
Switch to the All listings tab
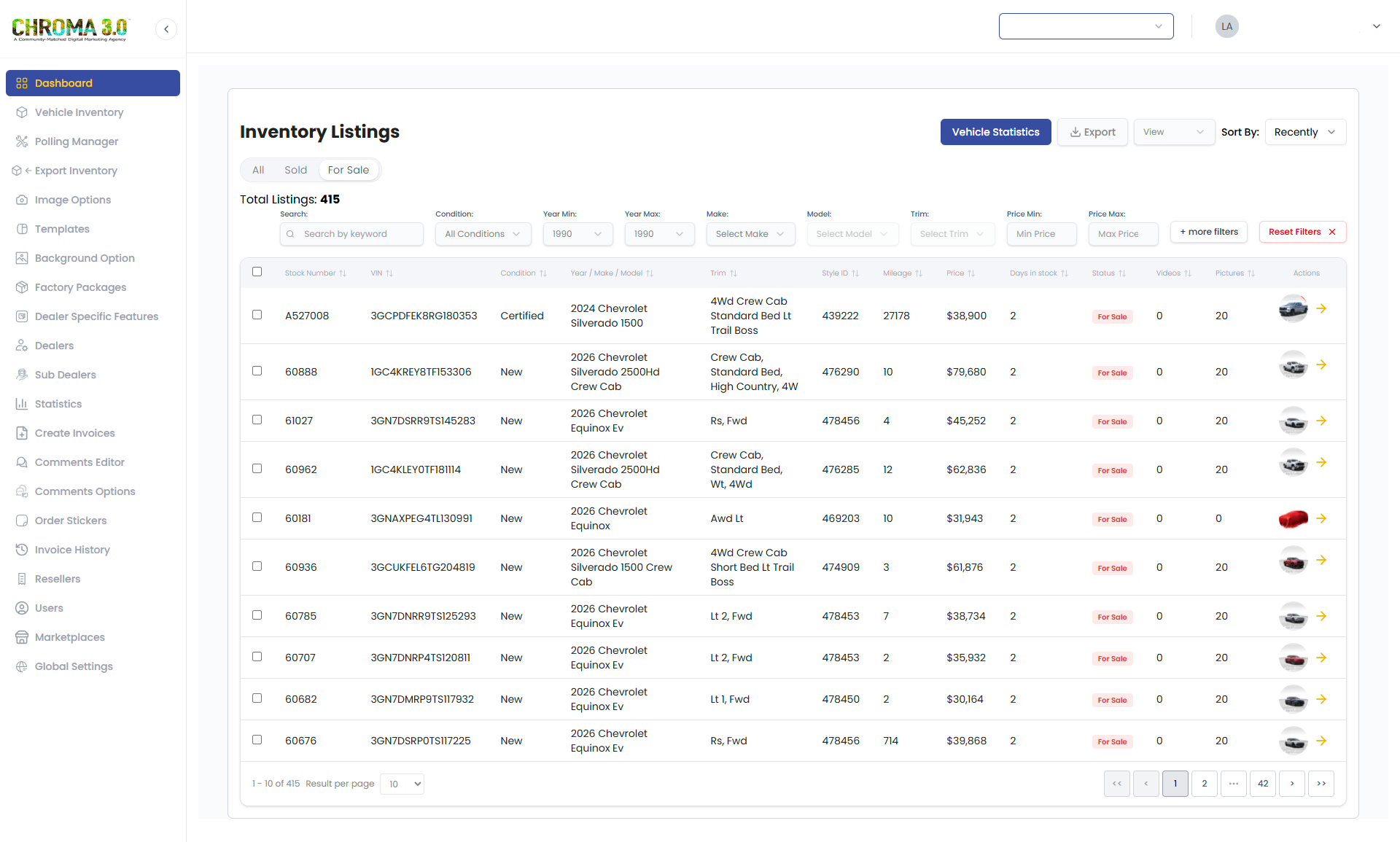tap(258, 170)
